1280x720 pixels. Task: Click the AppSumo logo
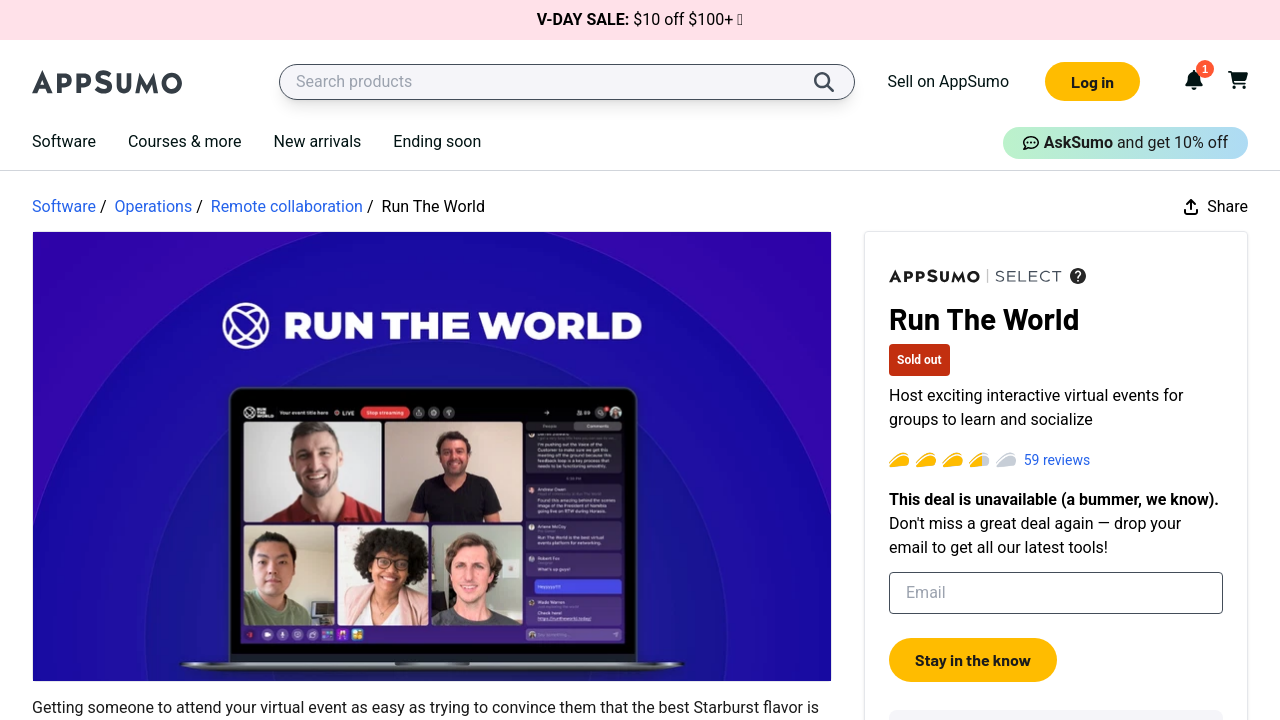107,82
